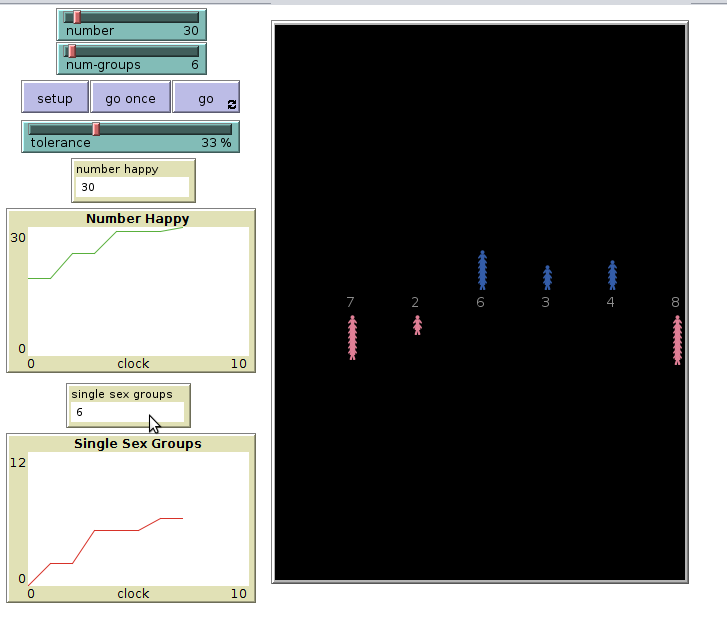Click the blue men group above label 6
The image size is (727, 643).
point(482,270)
